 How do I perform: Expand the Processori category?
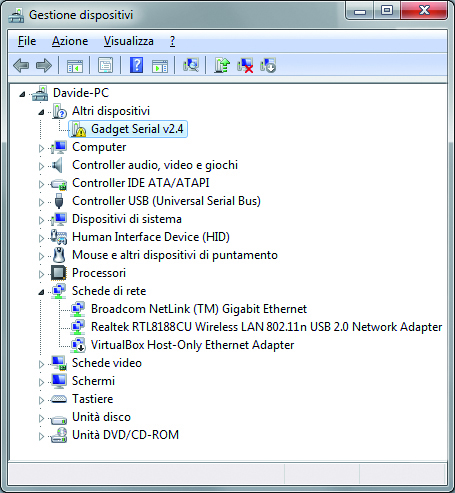(41, 274)
